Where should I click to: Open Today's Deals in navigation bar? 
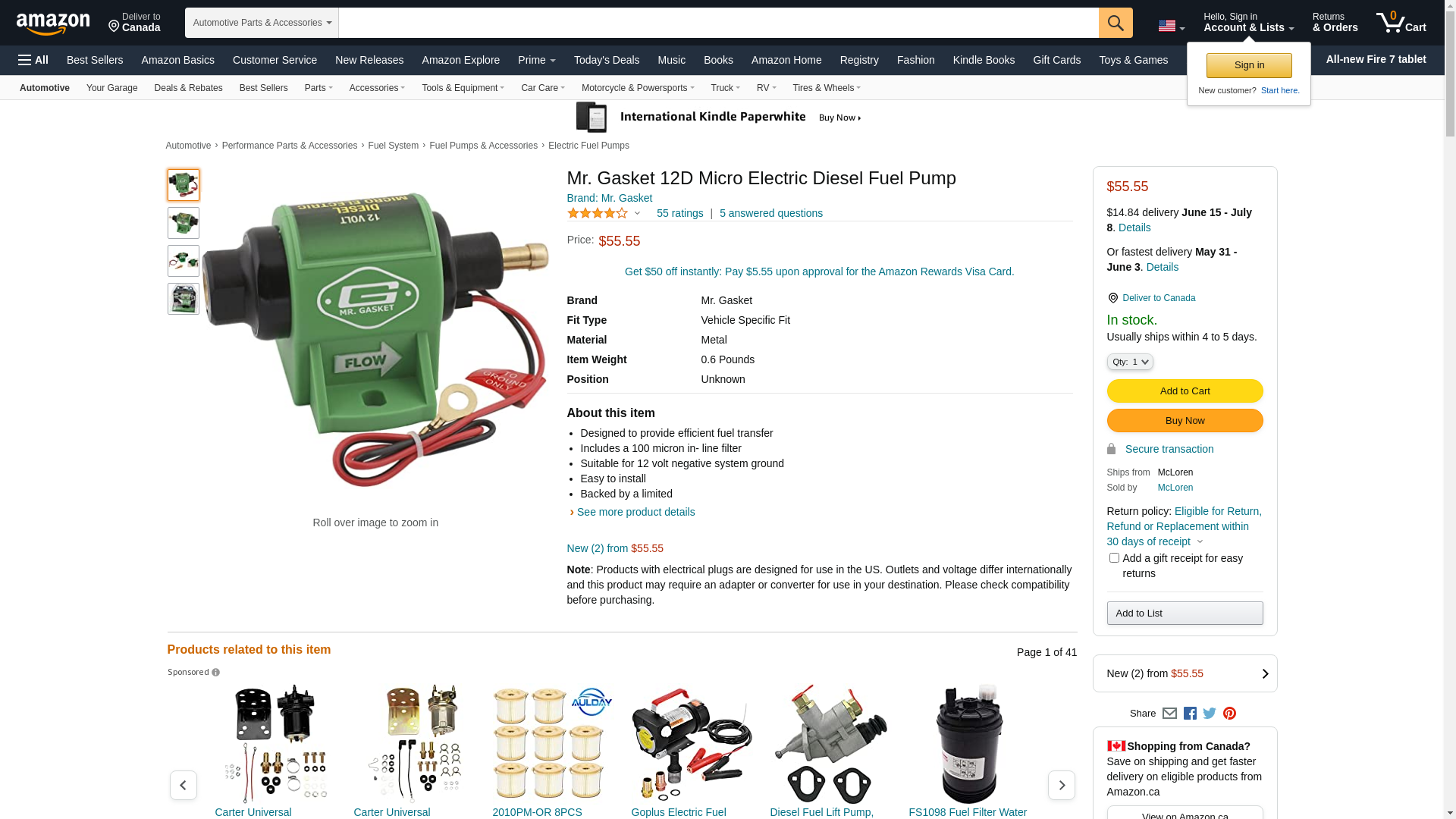click(x=607, y=60)
